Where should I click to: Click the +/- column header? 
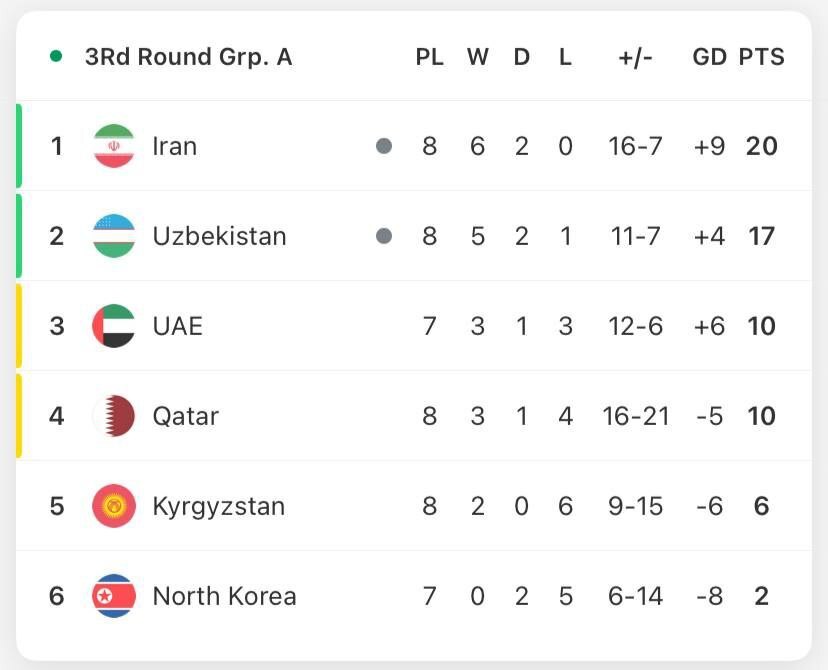(634, 57)
